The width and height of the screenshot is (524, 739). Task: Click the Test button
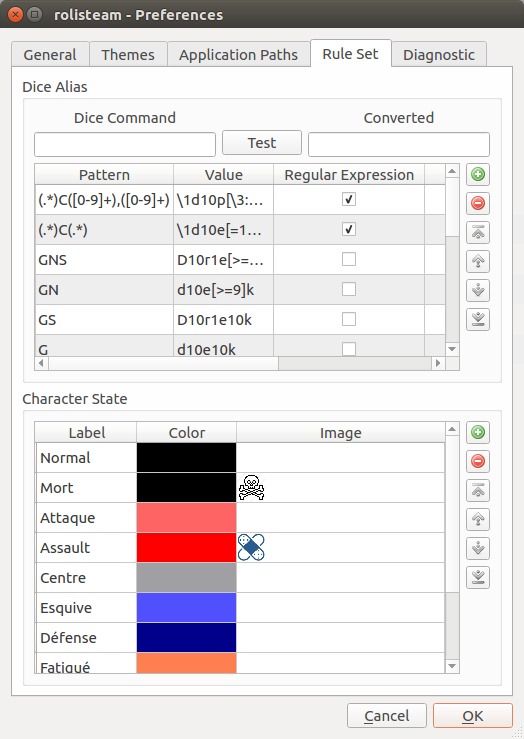pos(262,143)
